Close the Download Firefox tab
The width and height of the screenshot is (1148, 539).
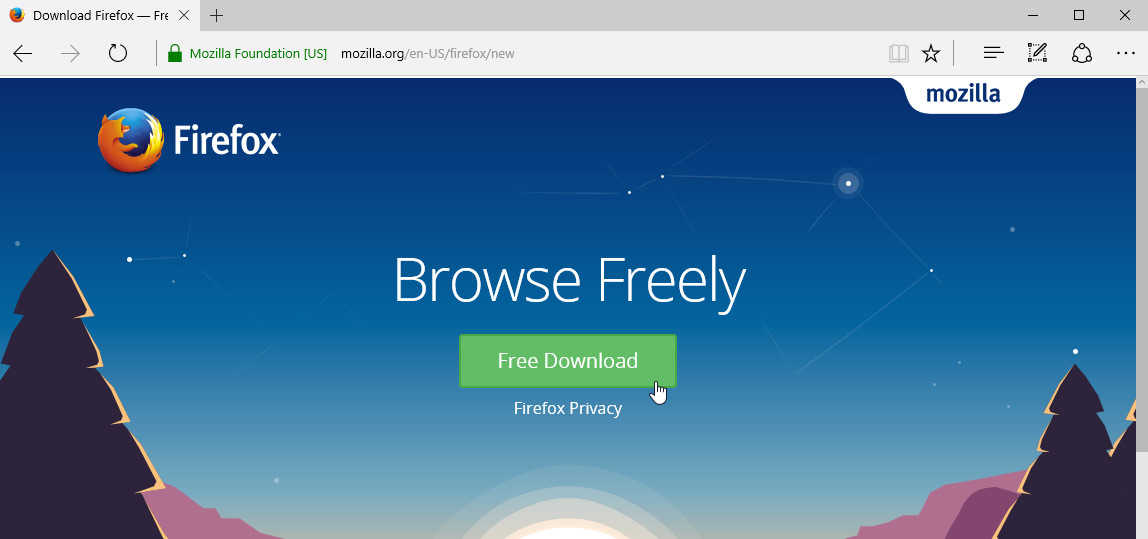point(184,15)
